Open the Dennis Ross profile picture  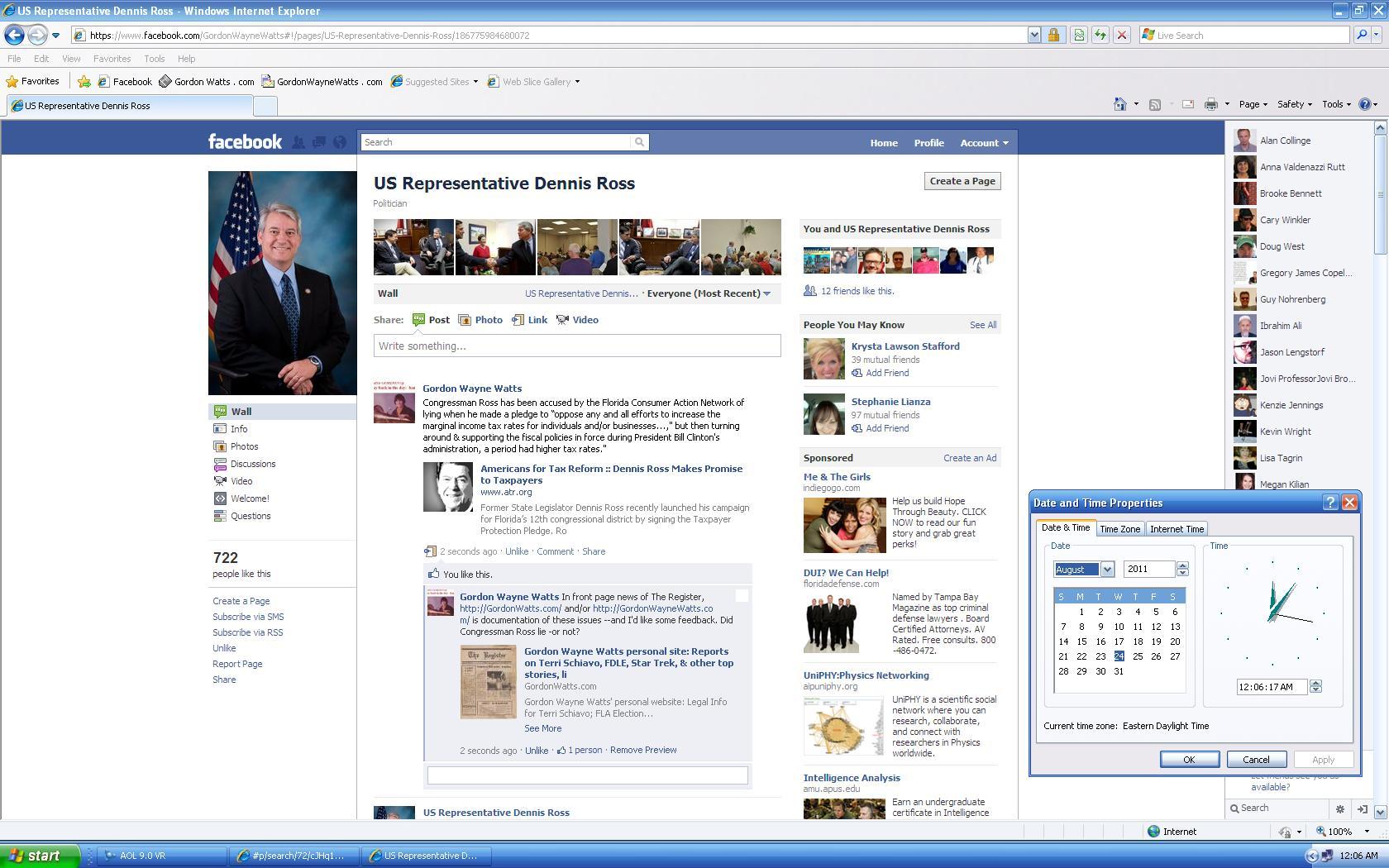pos(282,283)
